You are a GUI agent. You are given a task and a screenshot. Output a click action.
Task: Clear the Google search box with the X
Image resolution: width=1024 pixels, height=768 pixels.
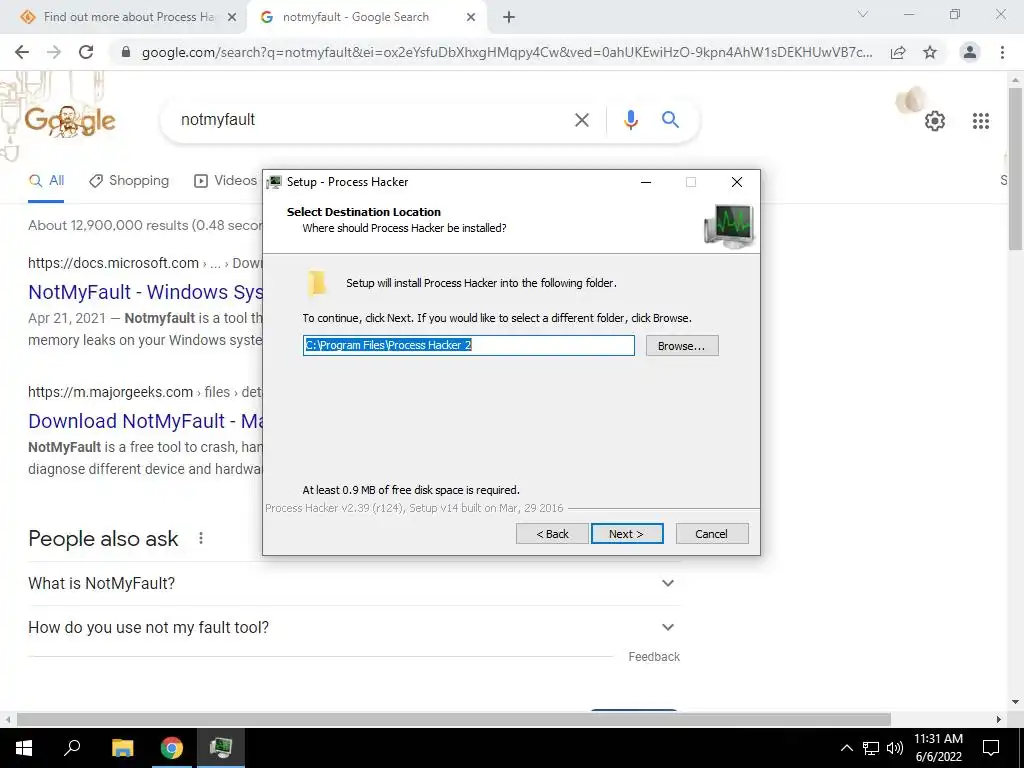click(x=581, y=120)
